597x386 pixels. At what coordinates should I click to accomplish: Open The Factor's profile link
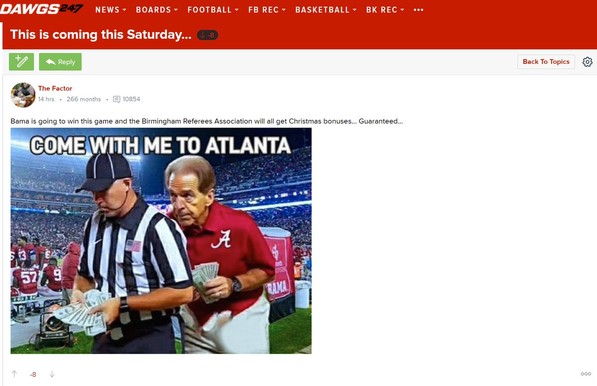pos(55,88)
